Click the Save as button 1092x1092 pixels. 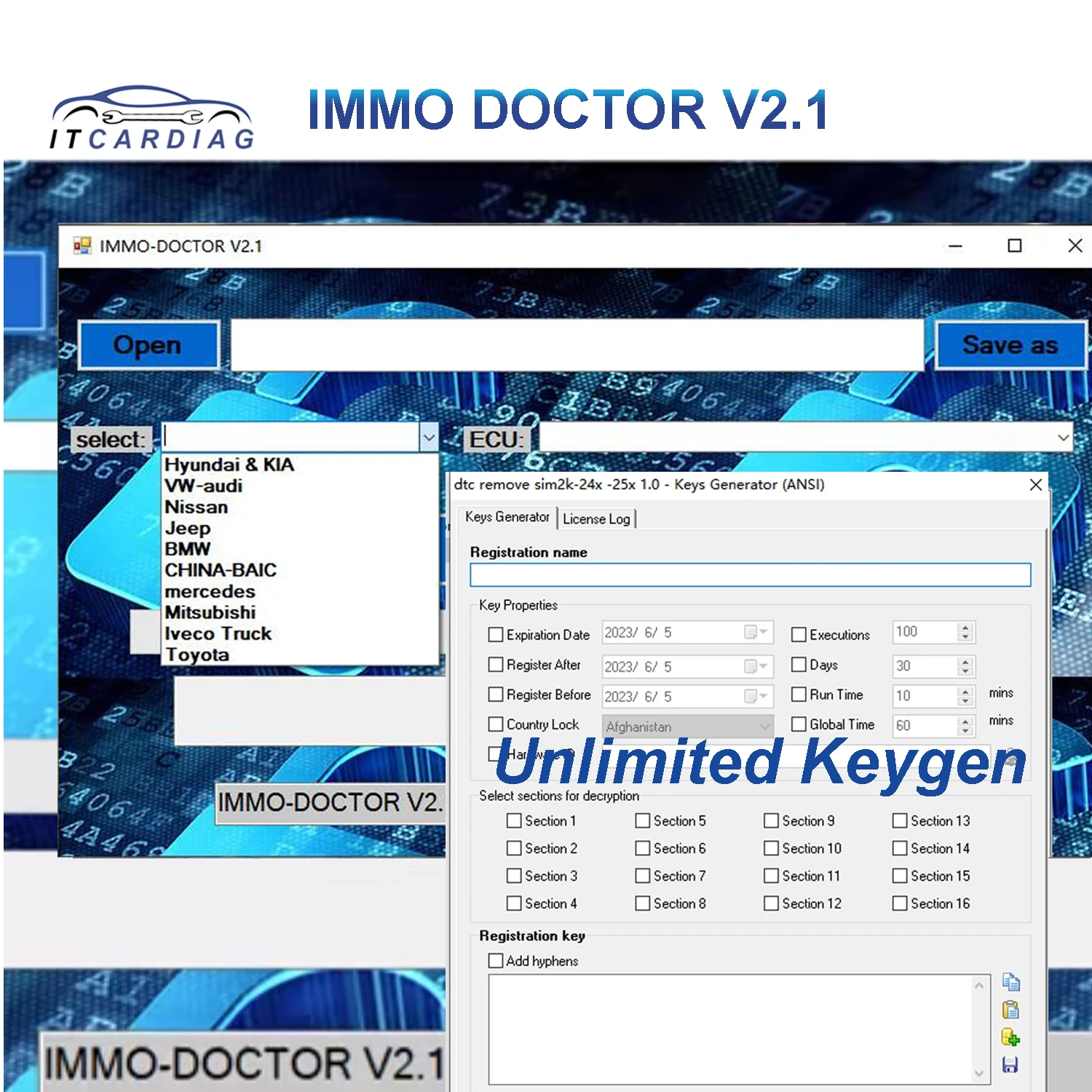tap(1011, 344)
